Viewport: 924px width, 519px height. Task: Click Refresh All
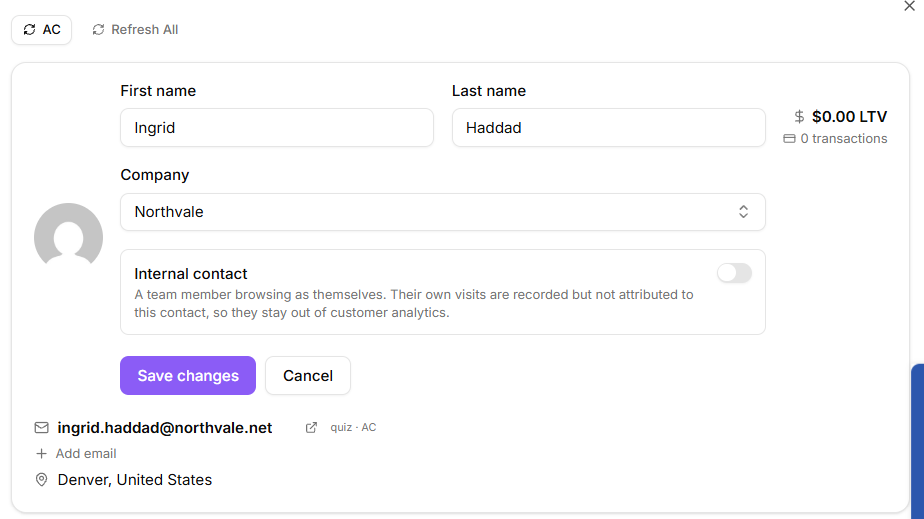pos(135,29)
